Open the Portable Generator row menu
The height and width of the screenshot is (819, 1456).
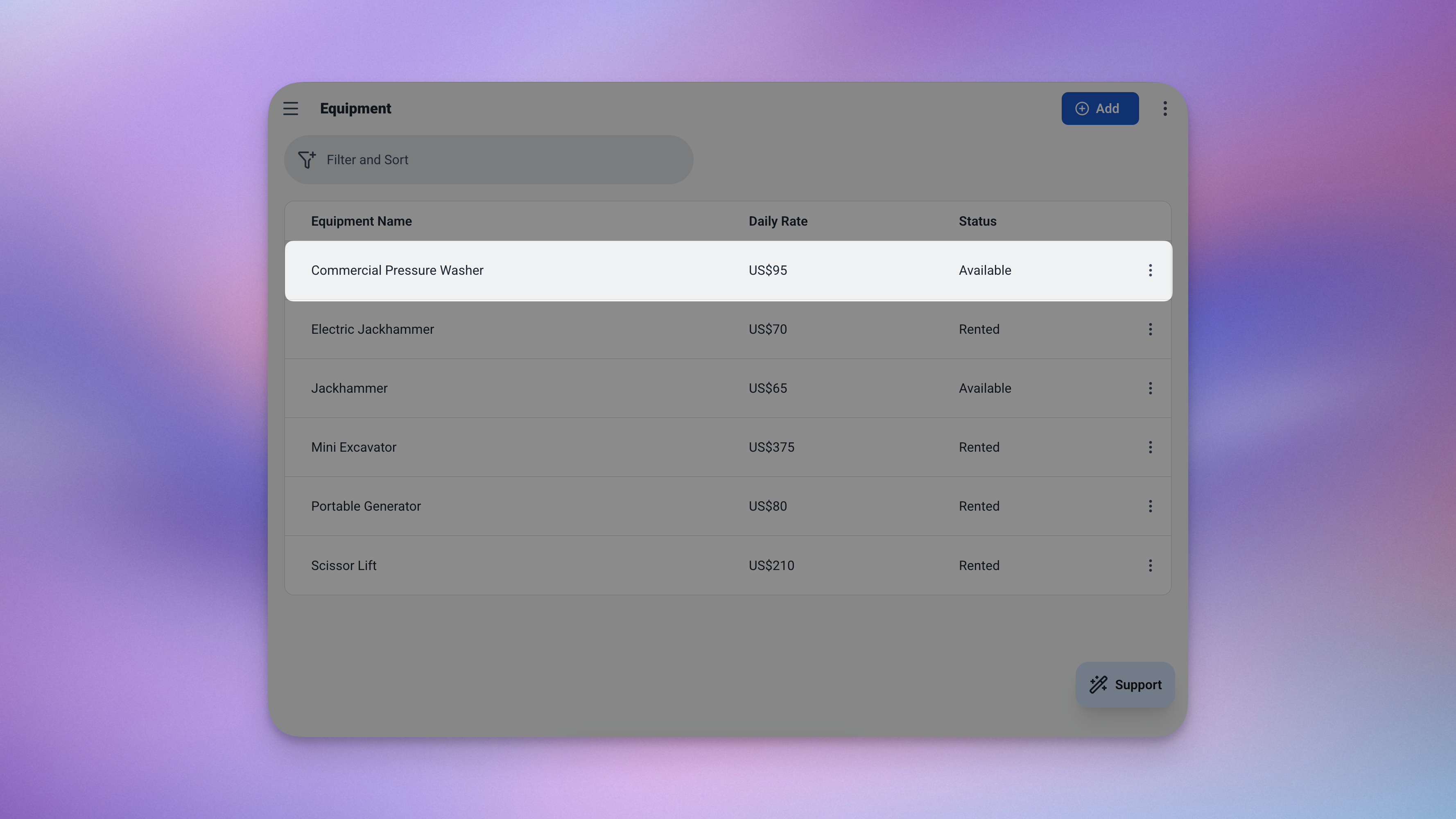[1150, 507]
